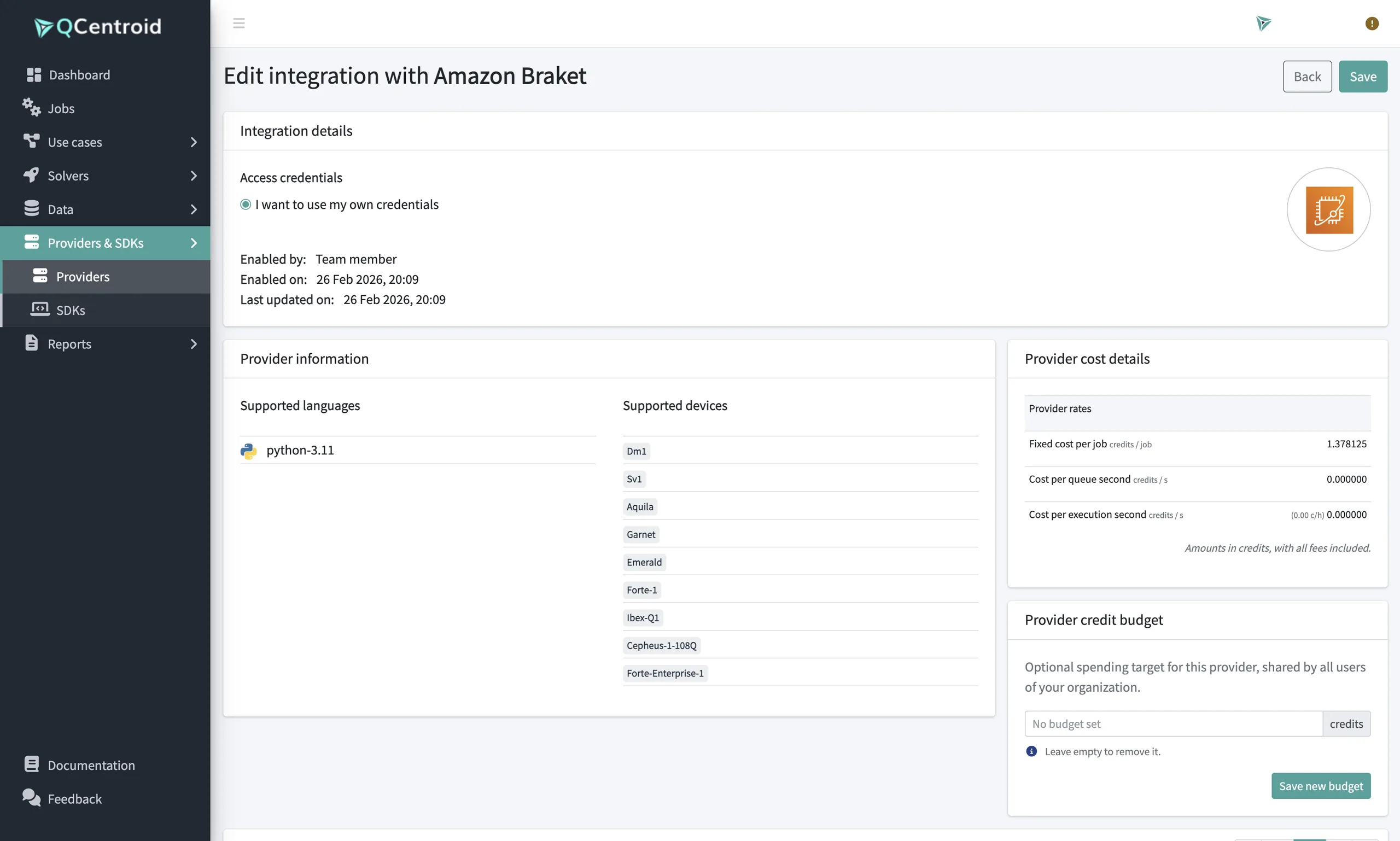Click the Fixed cost per job value 1.378125
Screen dimensions: 1400x841
(x=1346, y=443)
